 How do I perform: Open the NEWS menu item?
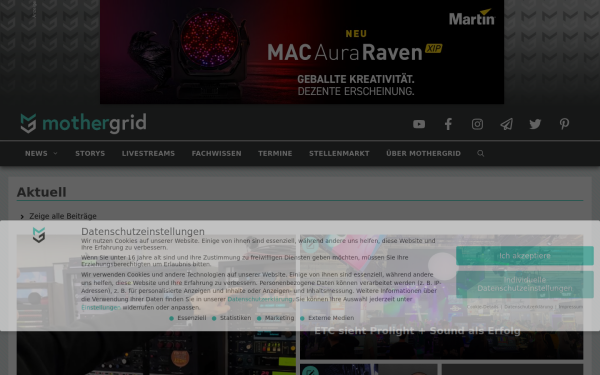pos(36,153)
